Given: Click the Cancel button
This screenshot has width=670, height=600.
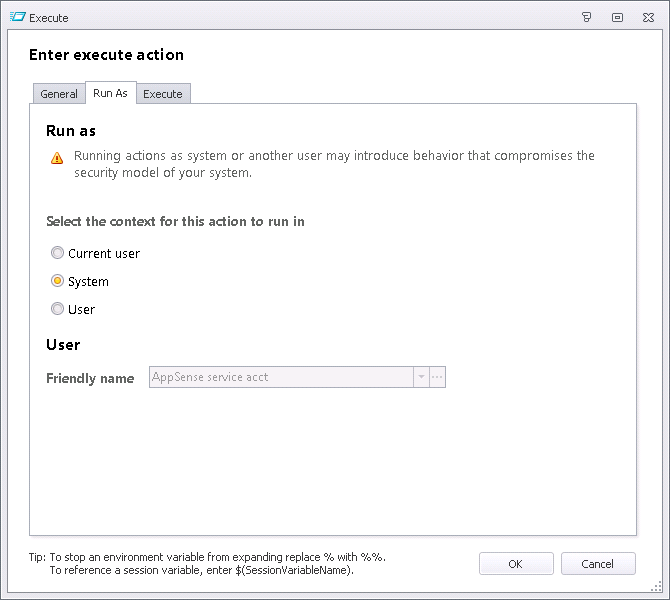Looking at the screenshot, I should click(x=598, y=564).
